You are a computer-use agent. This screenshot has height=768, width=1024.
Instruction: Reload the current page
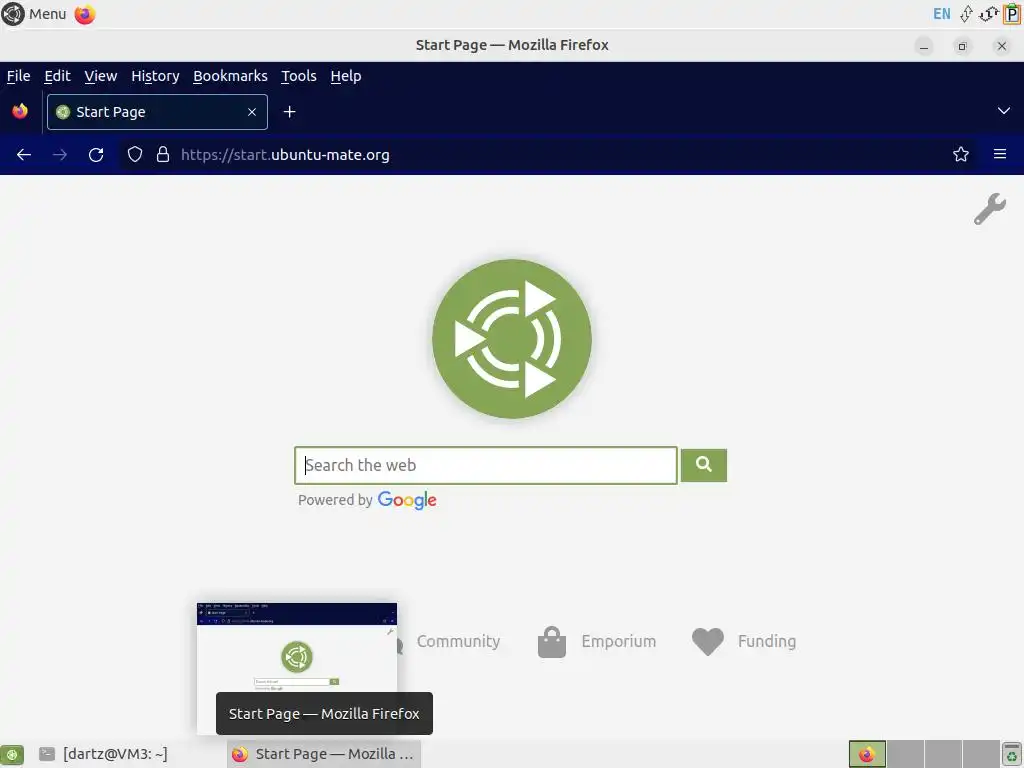click(96, 155)
